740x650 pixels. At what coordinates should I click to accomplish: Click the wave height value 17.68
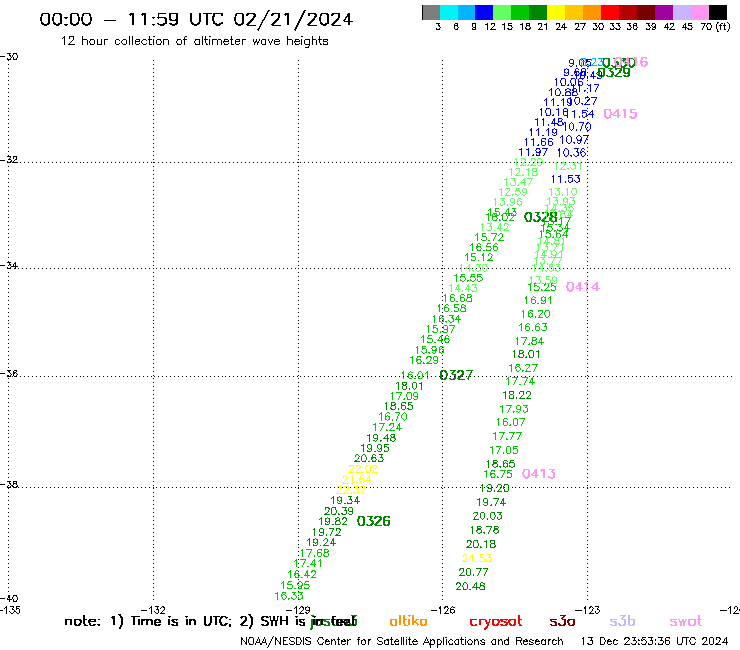314,553
